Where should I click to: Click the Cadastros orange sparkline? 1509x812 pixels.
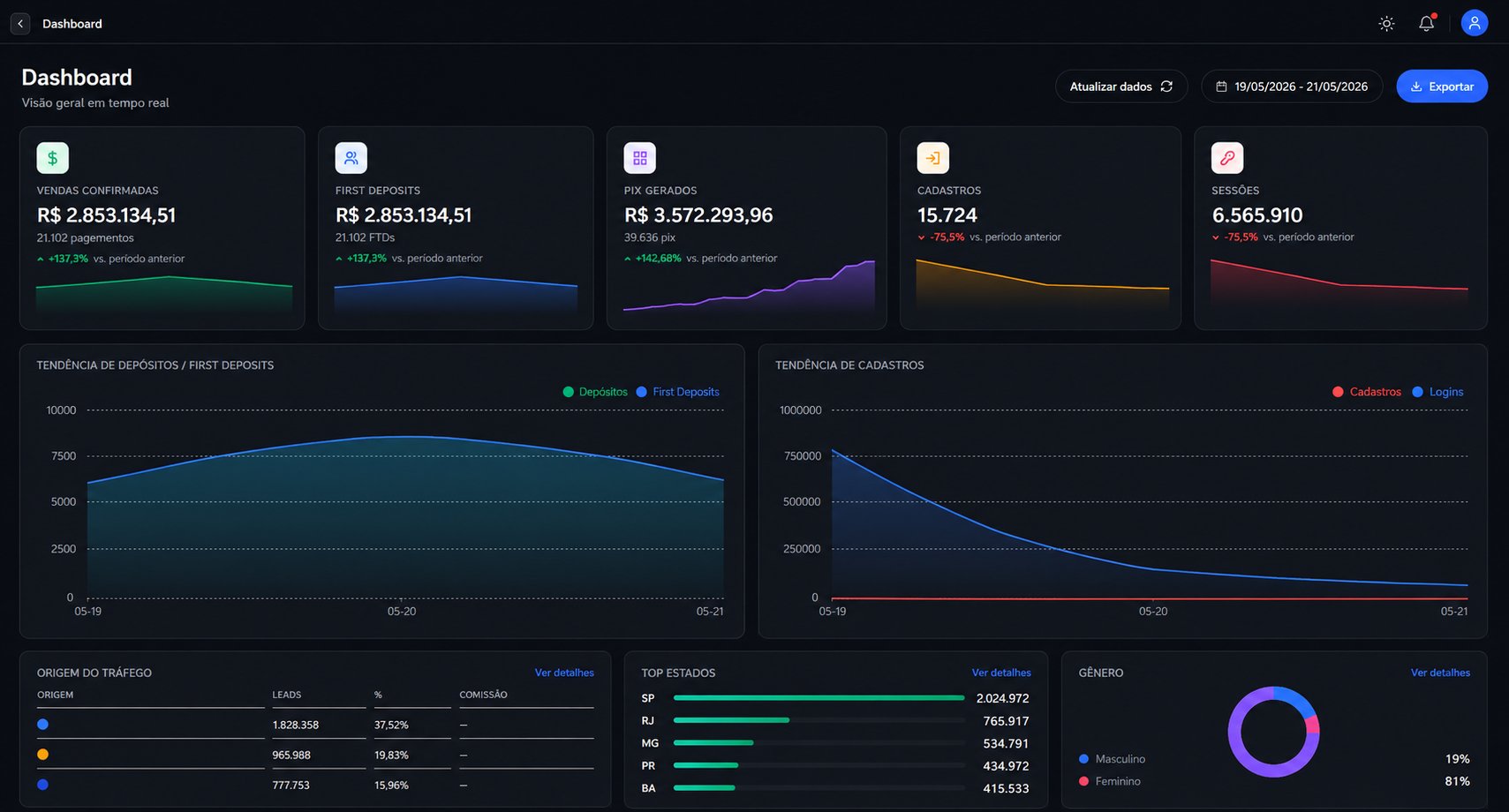point(1042,284)
